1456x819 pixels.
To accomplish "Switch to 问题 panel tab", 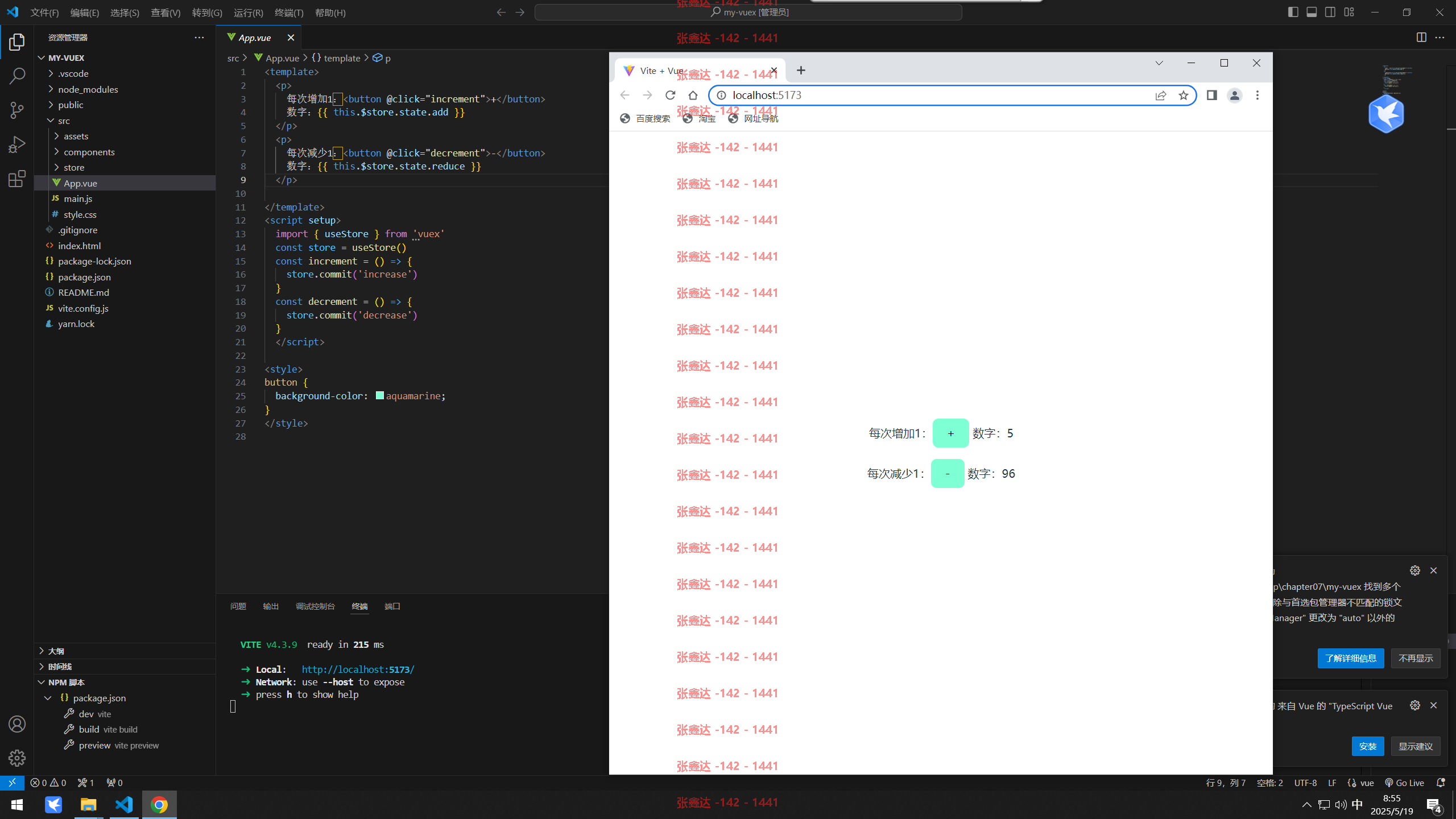I will click(238, 606).
